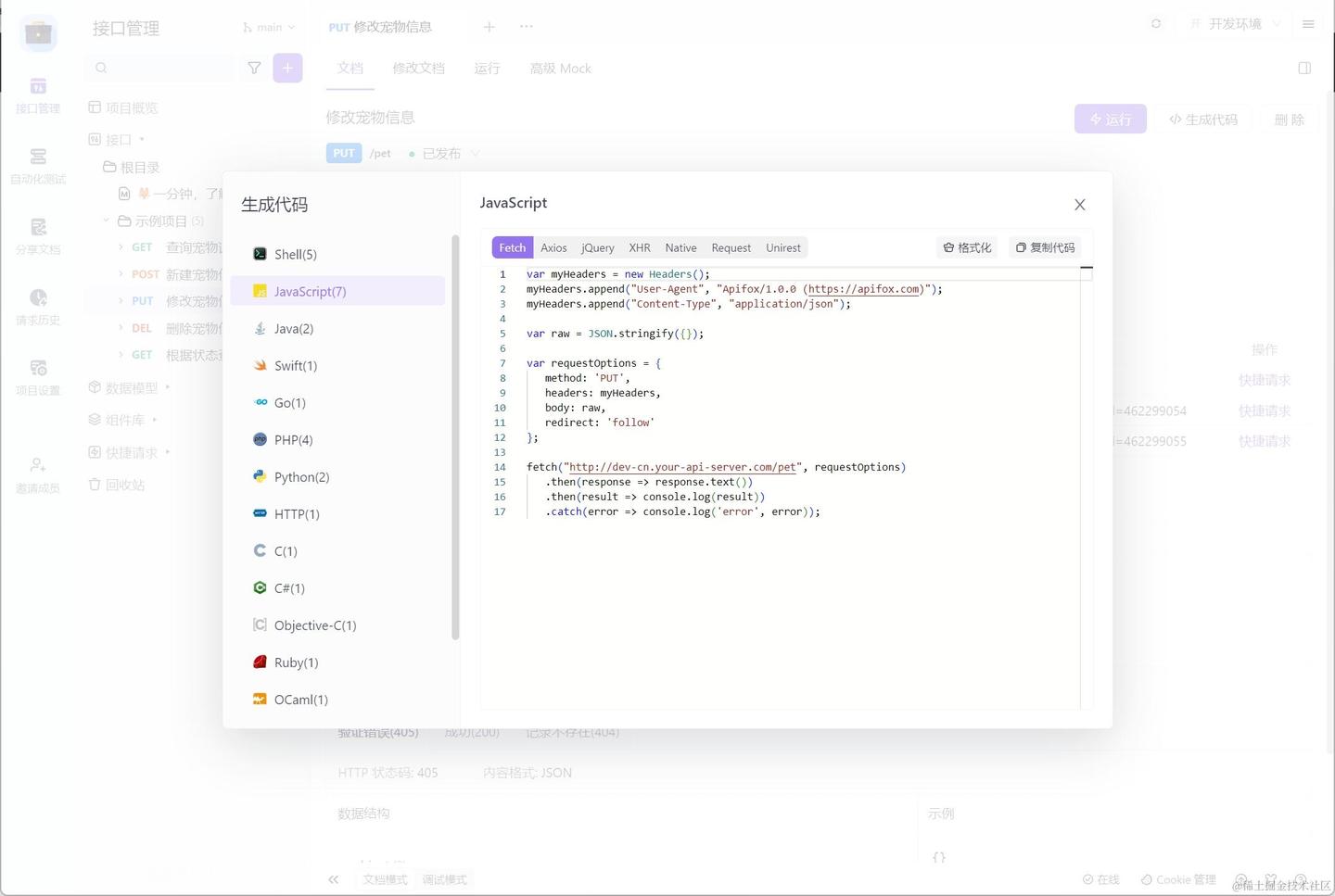
Task: Switch to the Axios code tab
Action: tap(553, 247)
